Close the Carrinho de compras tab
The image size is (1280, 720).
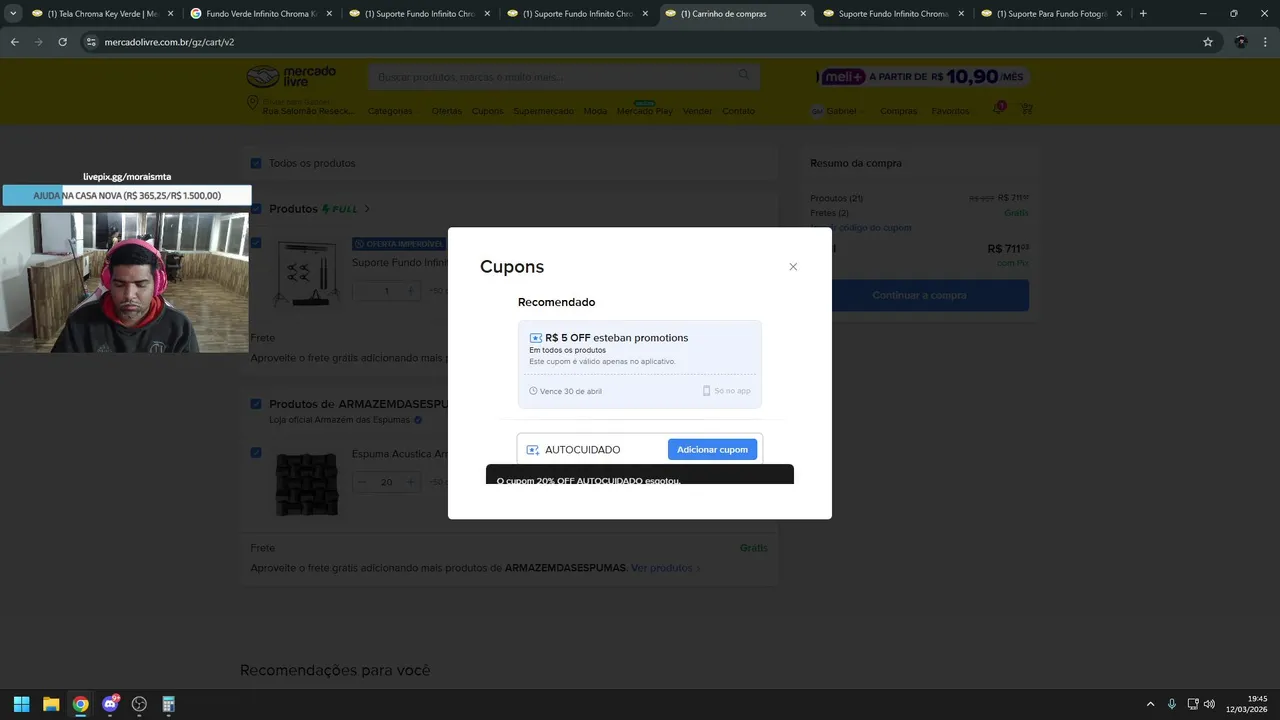pyautogui.click(x=803, y=14)
